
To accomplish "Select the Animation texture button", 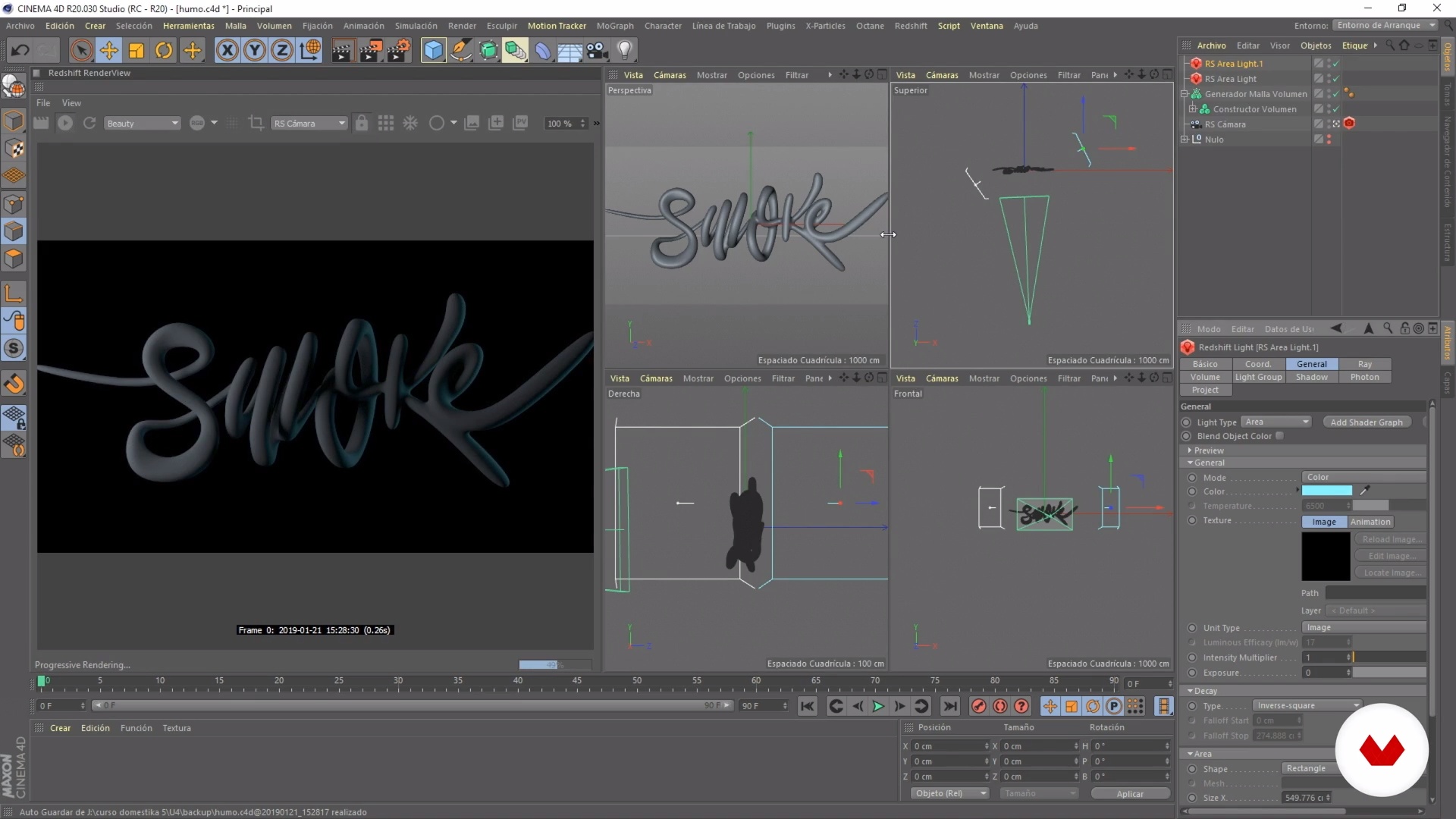I will (x=1370, y=522).
